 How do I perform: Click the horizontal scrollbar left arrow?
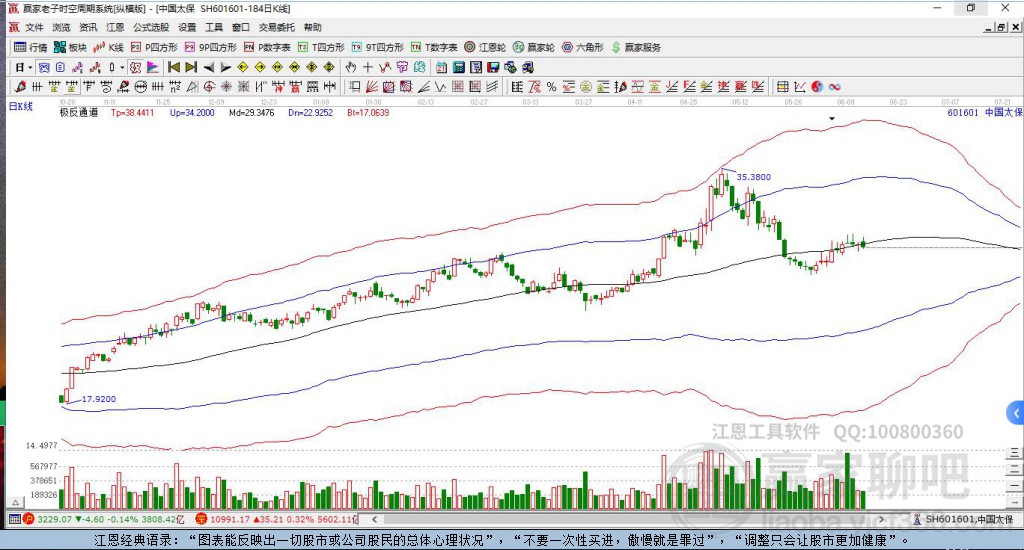coord(374,519)
